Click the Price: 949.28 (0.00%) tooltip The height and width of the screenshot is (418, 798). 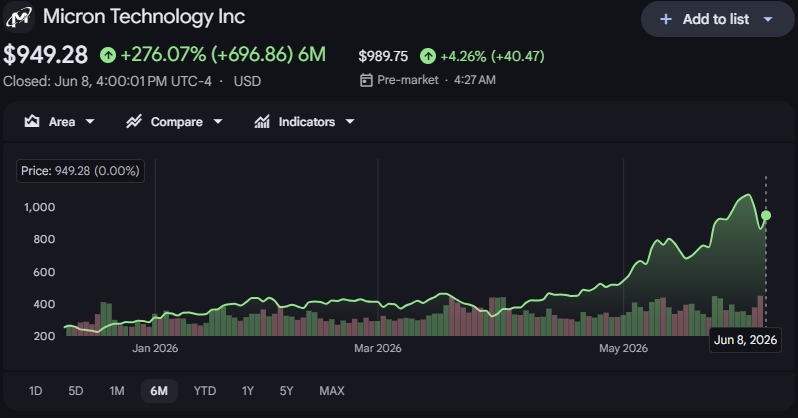coord(80,171)
